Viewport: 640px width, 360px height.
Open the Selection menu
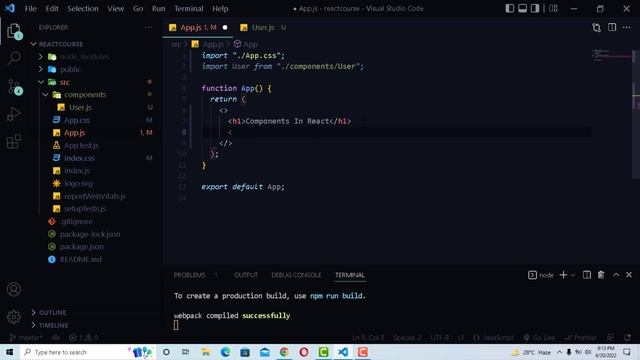pos(83,9)
